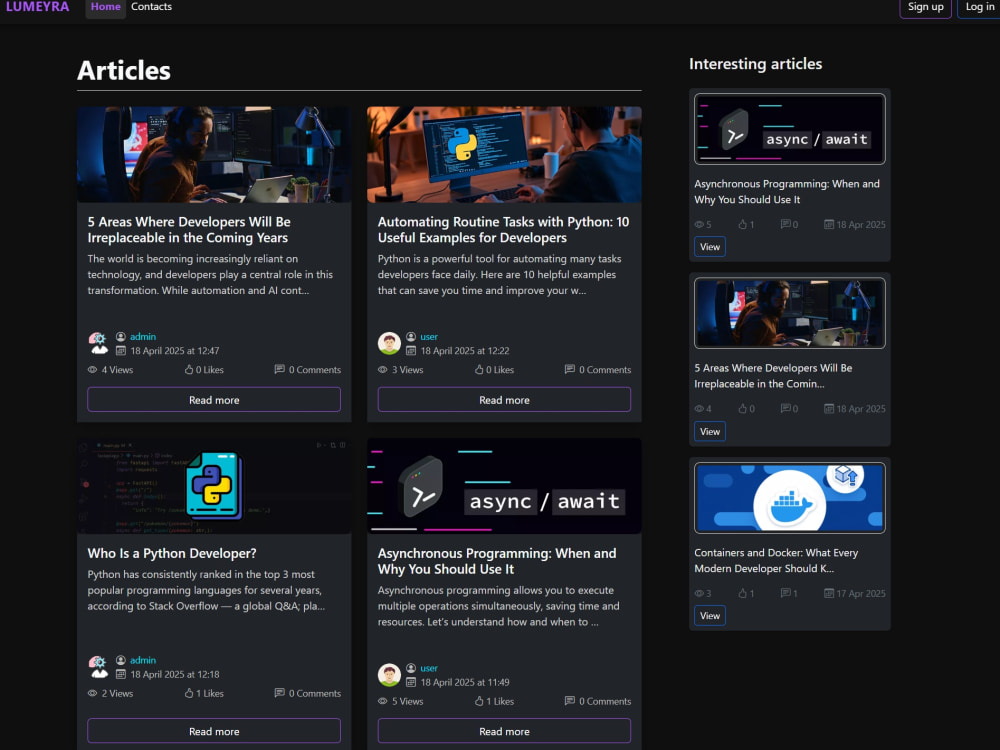Click user avatar on the 'Automating Routine Tasks' card
The width and height of the screenshot is (1000, 750).
coord(389,343)
